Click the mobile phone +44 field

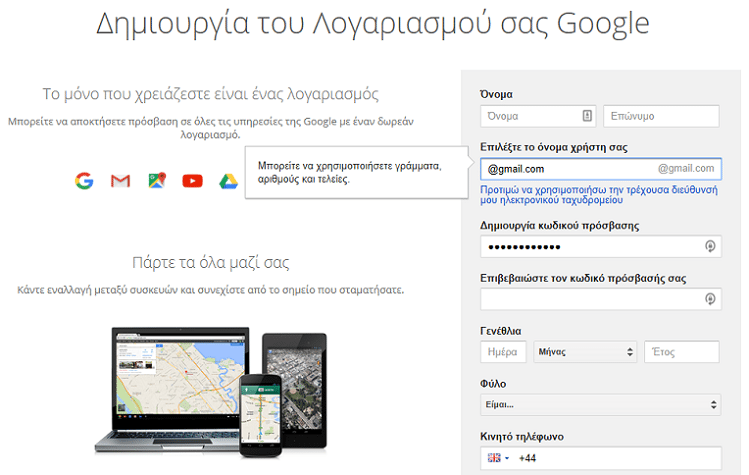pyautogui.click(x=601, y=458)
